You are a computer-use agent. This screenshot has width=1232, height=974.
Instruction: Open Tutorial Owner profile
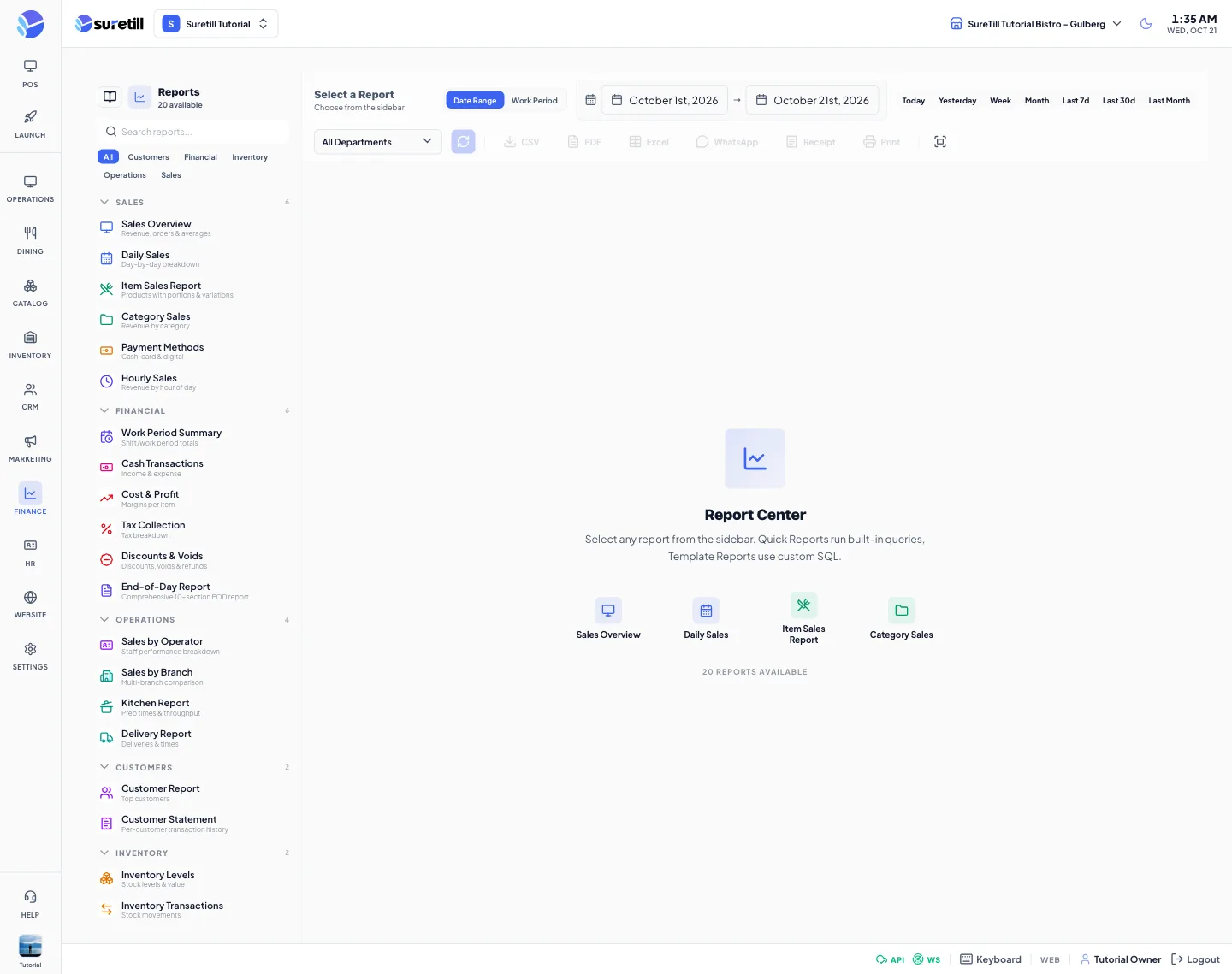point(1121,959)
